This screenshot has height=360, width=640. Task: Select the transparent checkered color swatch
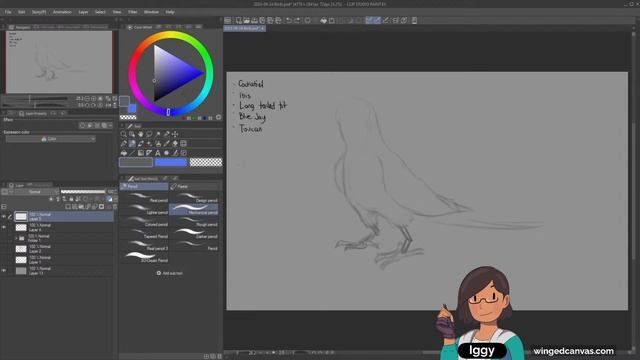206,162
